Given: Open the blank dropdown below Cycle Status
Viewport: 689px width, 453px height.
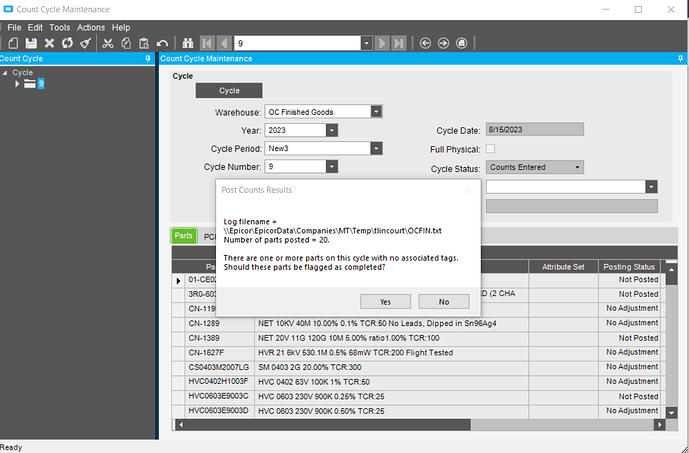Looking at the screenshot, I should (x=651, y=187).
